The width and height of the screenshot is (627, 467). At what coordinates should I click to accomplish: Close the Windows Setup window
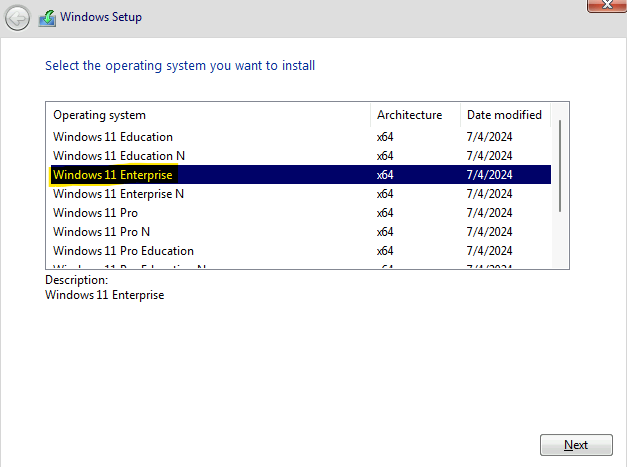[607, 6]
